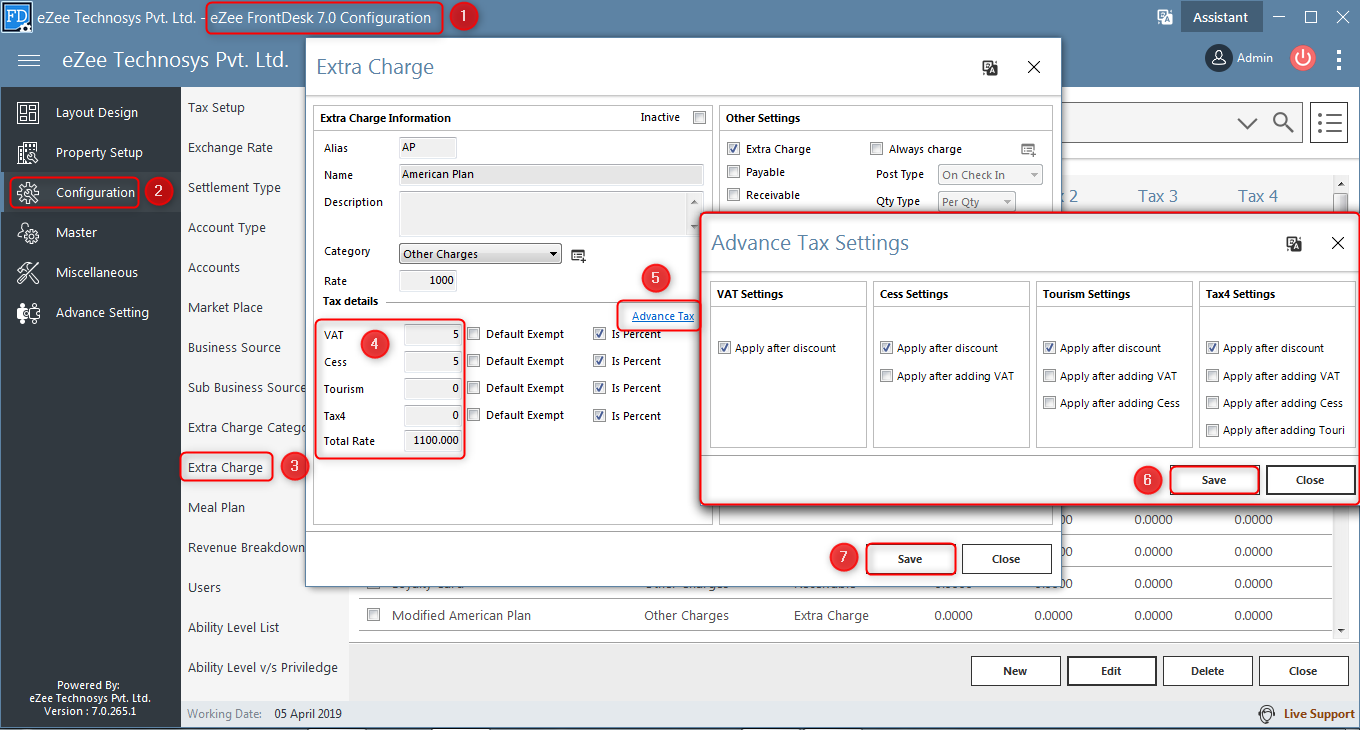Open the Qty Type dropdown
Screen dimensions: 1360x730
pyautogui.click(x=976, y=202)
